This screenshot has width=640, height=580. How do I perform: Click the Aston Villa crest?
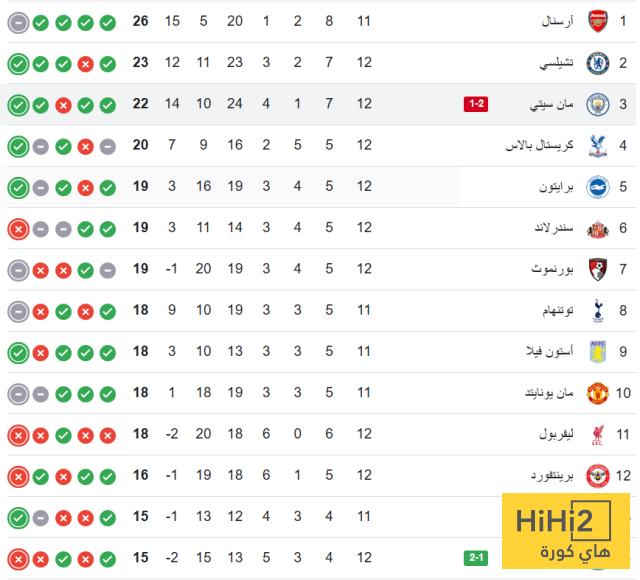click(597, 352)
